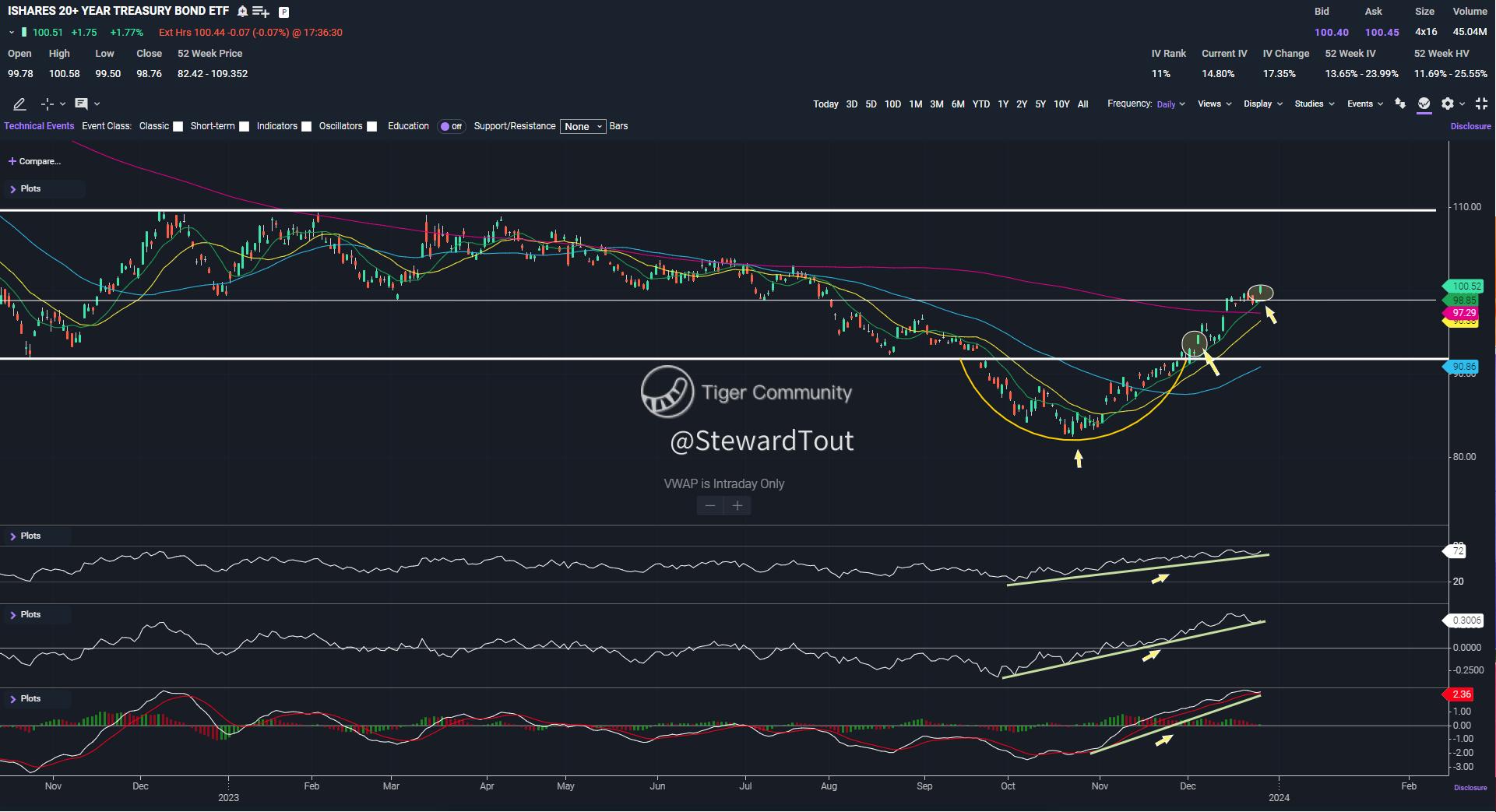Collapse the quote details chevron
Viewport: 1496px width, 812px height.
[12, 33]
